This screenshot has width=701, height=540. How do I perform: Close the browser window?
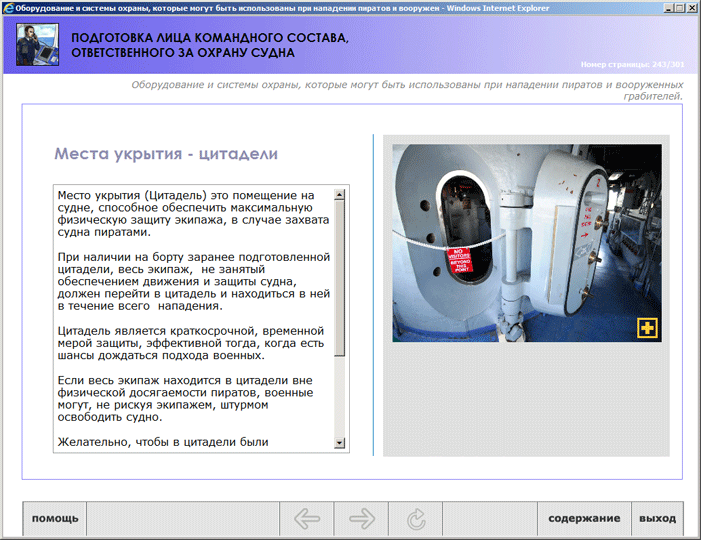[691, 8]
